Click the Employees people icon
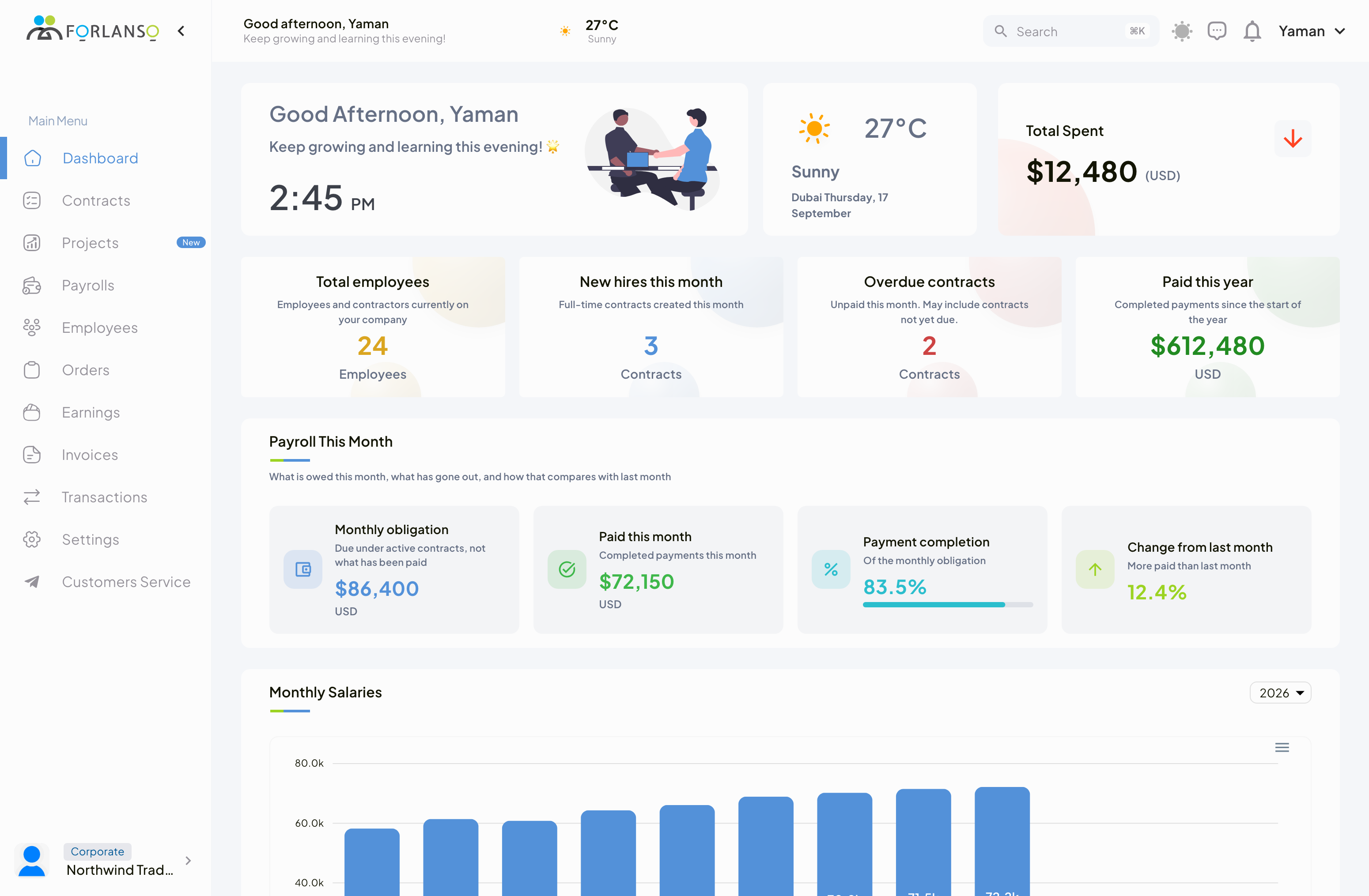Image resolution: width=1369 pixels, height=896 pixels. [x=32, y=328]
